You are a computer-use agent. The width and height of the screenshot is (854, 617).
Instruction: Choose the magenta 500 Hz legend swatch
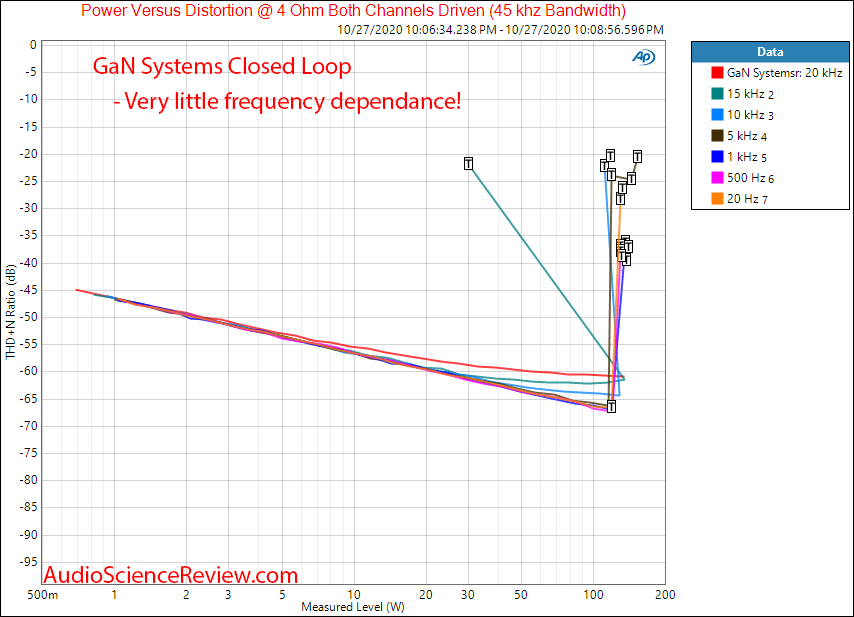[x=717, y=178]
